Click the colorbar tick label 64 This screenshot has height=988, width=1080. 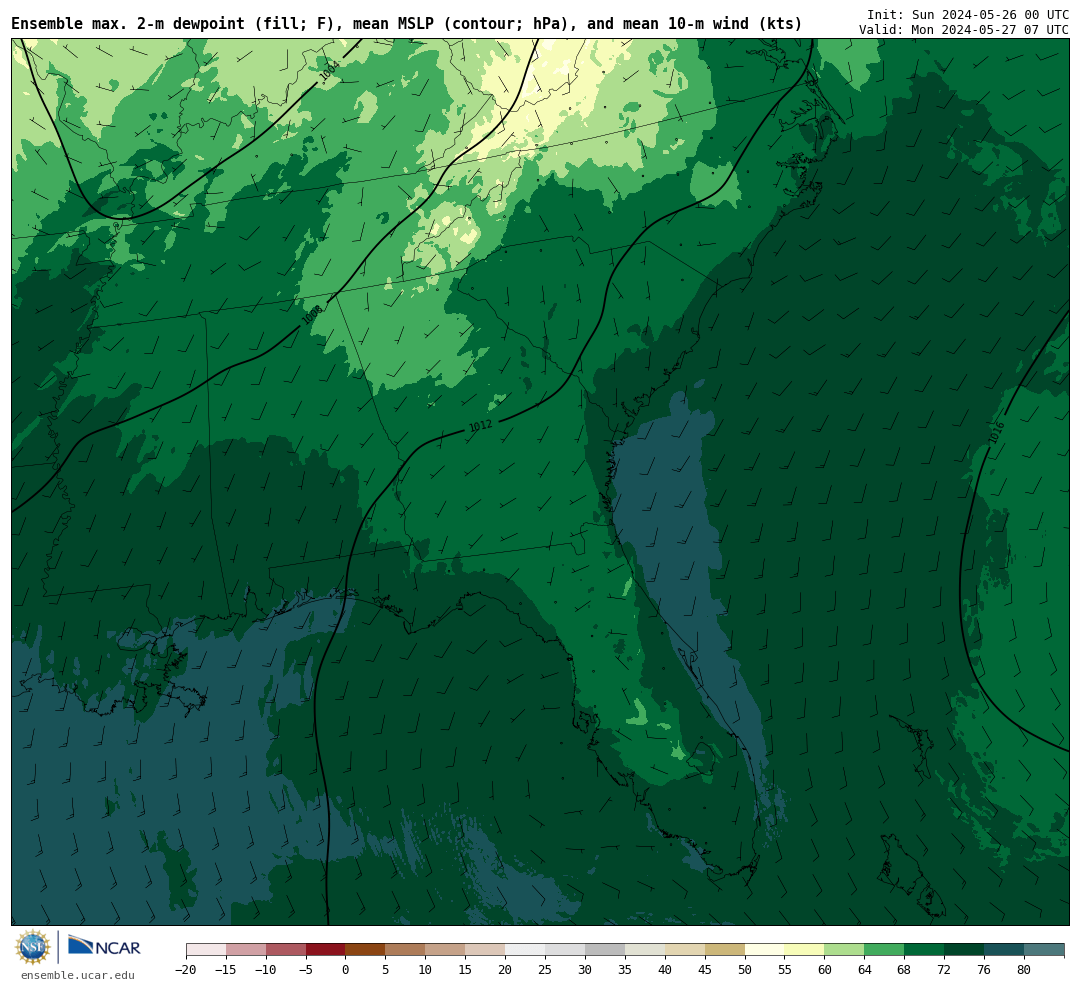pos(864,970)
